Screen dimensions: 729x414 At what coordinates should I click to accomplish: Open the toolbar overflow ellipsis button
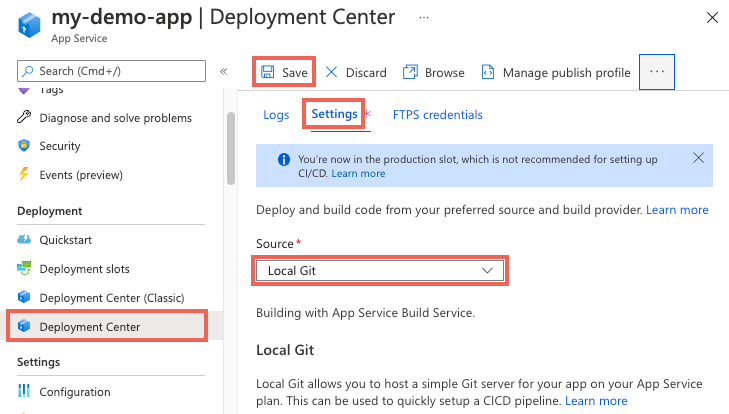click(656, 72)
